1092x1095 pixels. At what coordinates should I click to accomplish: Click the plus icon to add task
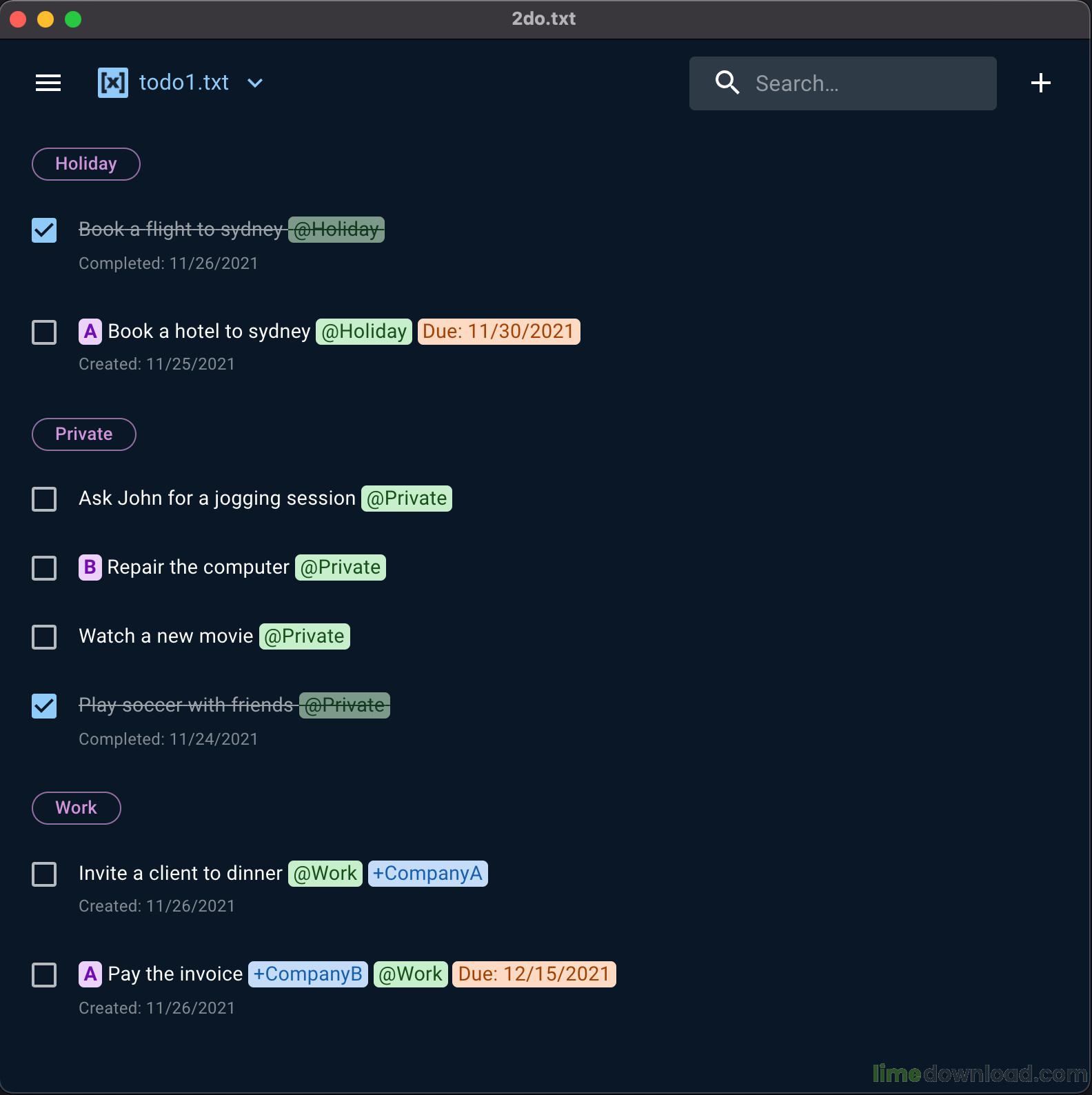click(1040, 83)
